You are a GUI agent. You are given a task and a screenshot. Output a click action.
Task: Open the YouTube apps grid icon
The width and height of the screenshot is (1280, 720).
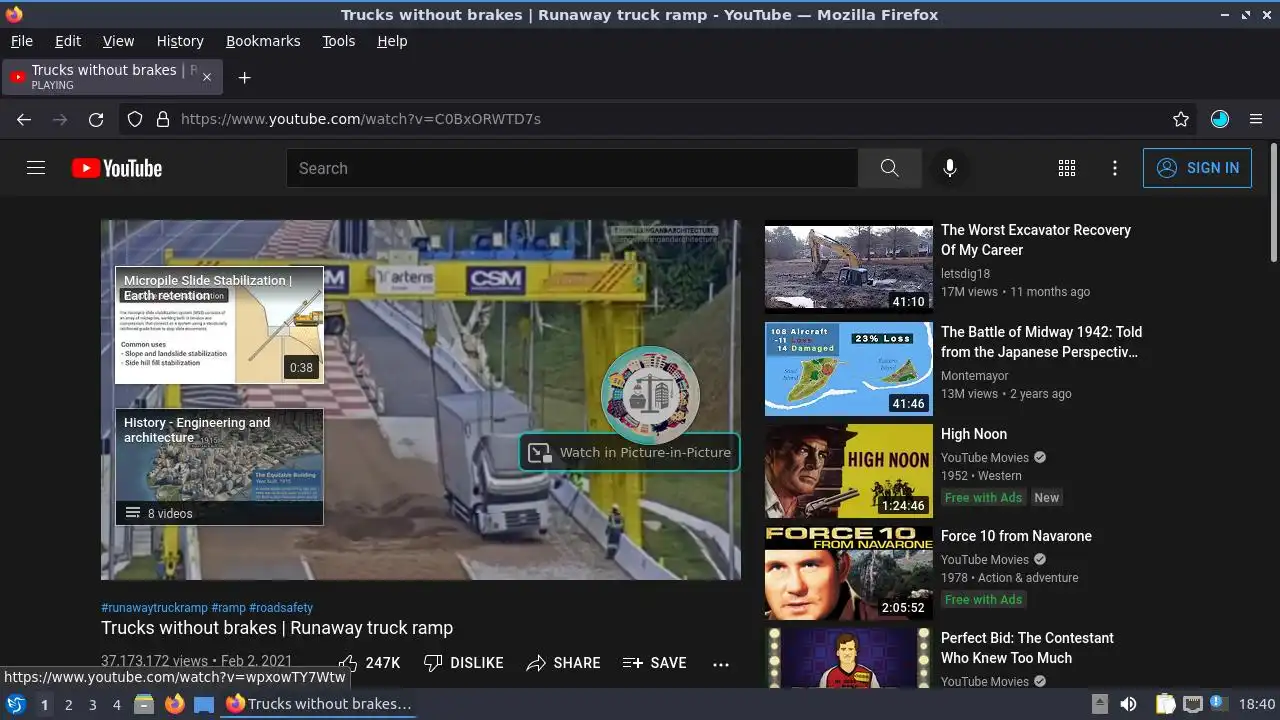click(x=1067, y=168)
